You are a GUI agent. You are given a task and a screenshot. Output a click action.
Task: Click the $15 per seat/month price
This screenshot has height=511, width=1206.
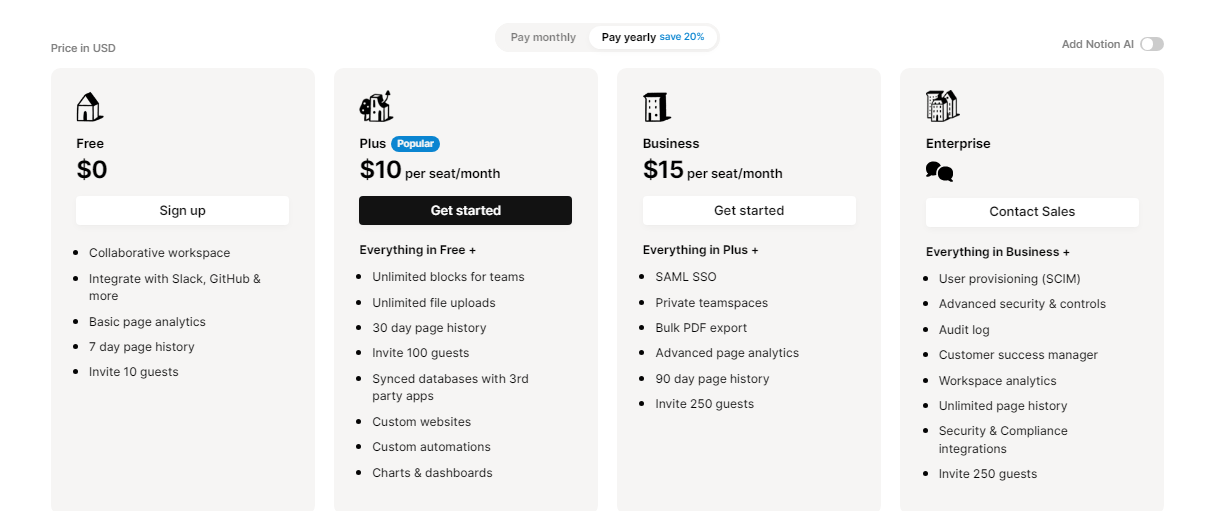pos(713,171)
